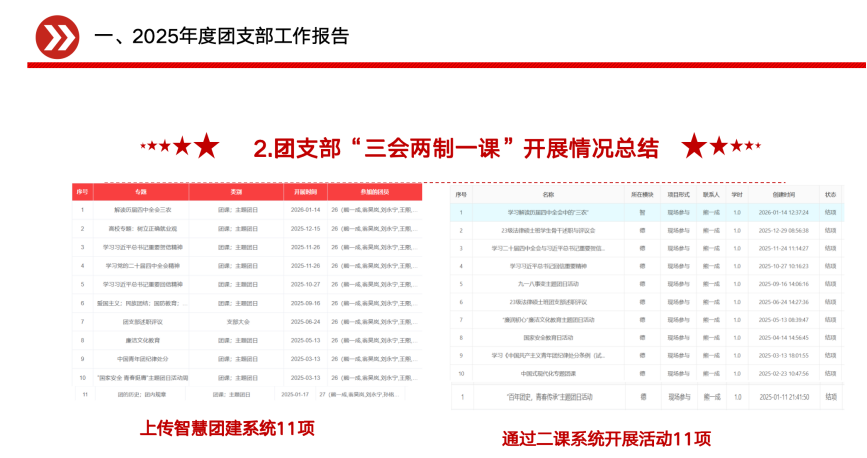867x458 pixels.
Task: Click the 名称 column header in right table
Action: pyautogui.click(x=547, y=194)
